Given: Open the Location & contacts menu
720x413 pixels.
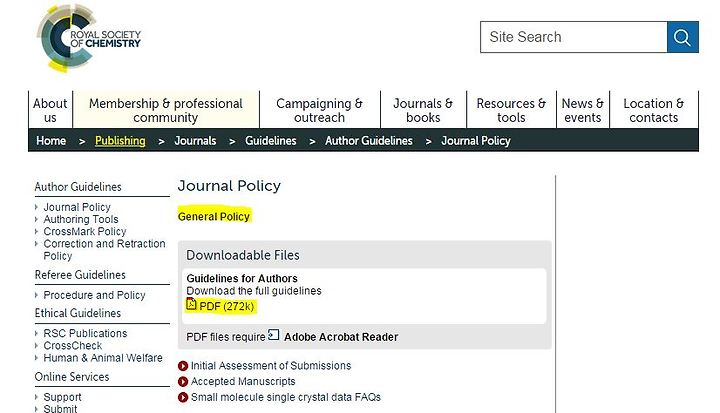Looking at the screenshot, I should coord(654,110).
